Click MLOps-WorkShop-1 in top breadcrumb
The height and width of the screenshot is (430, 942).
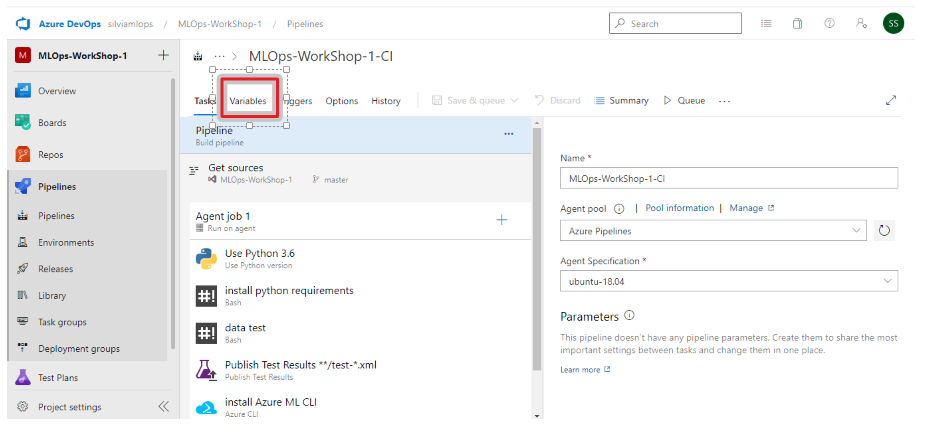pyautogui.click(x=220, y=24)
